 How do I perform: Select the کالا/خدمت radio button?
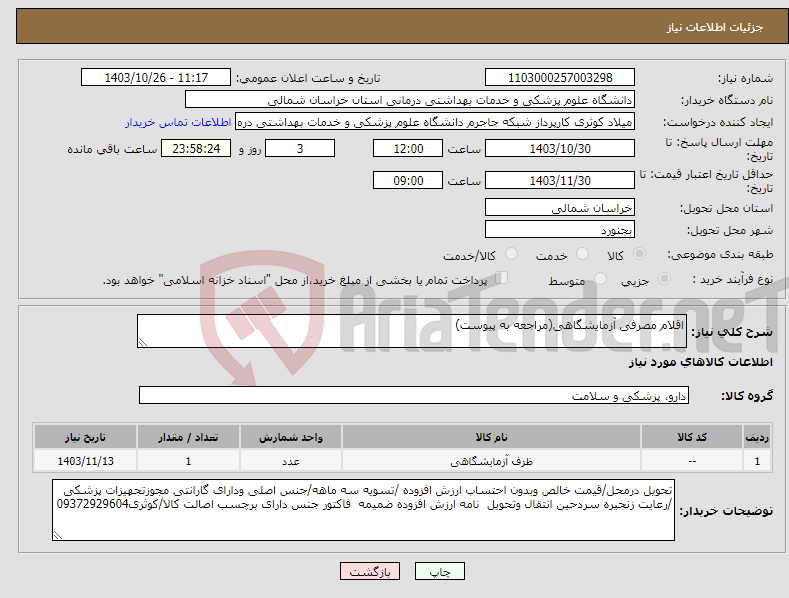[x=511, y=254]
